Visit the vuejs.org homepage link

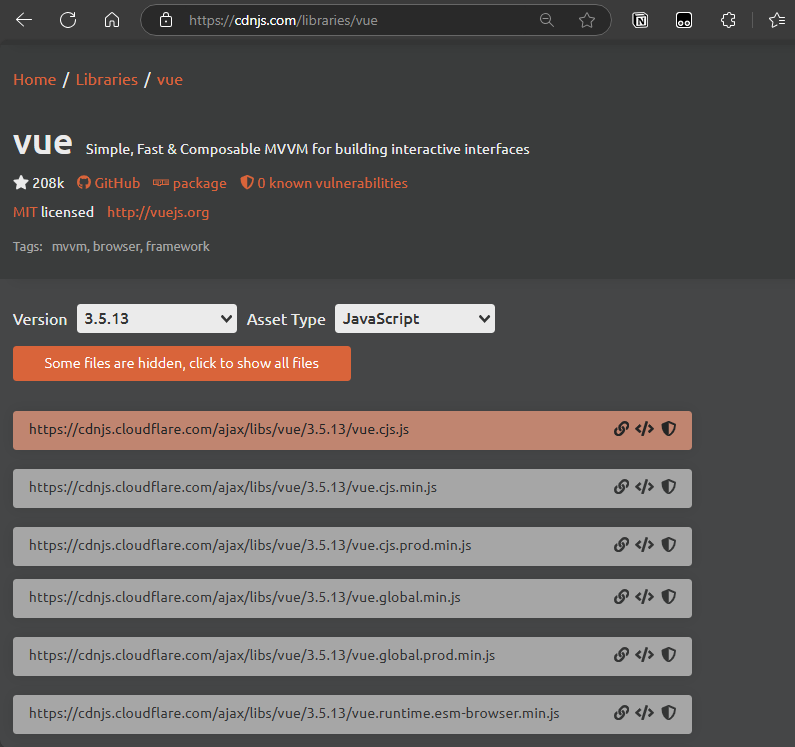(x=158, y=212)
